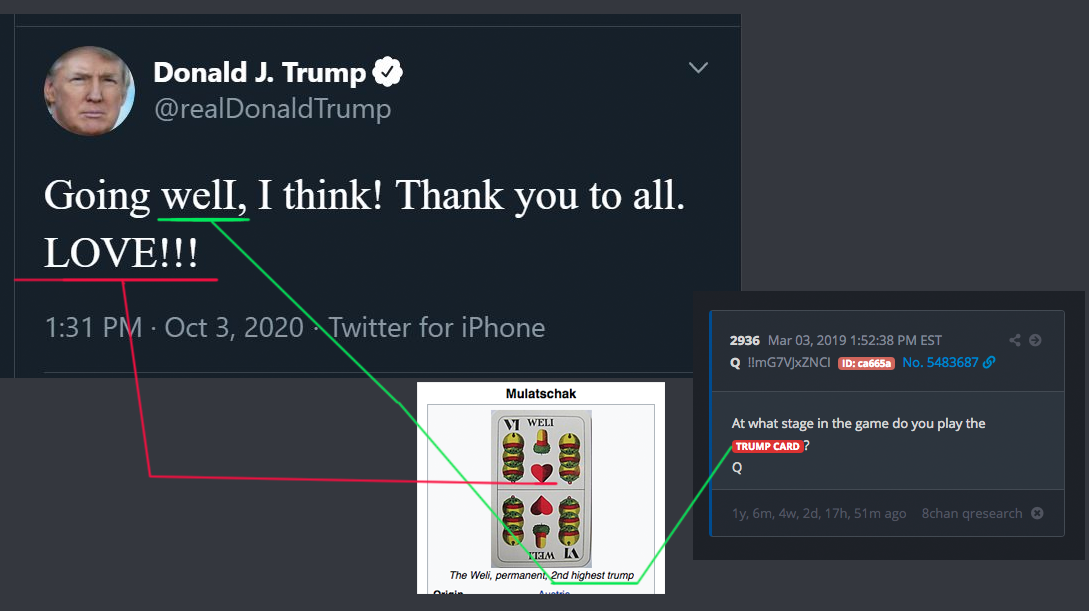
Task: Click the ID: ca665a badge
Action: (866, 362)
